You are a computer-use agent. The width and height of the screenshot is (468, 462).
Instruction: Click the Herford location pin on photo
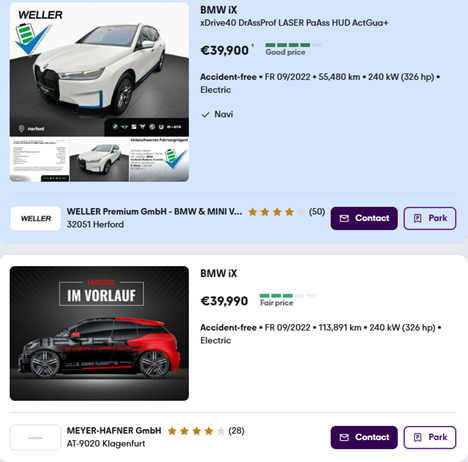[21, 128]
